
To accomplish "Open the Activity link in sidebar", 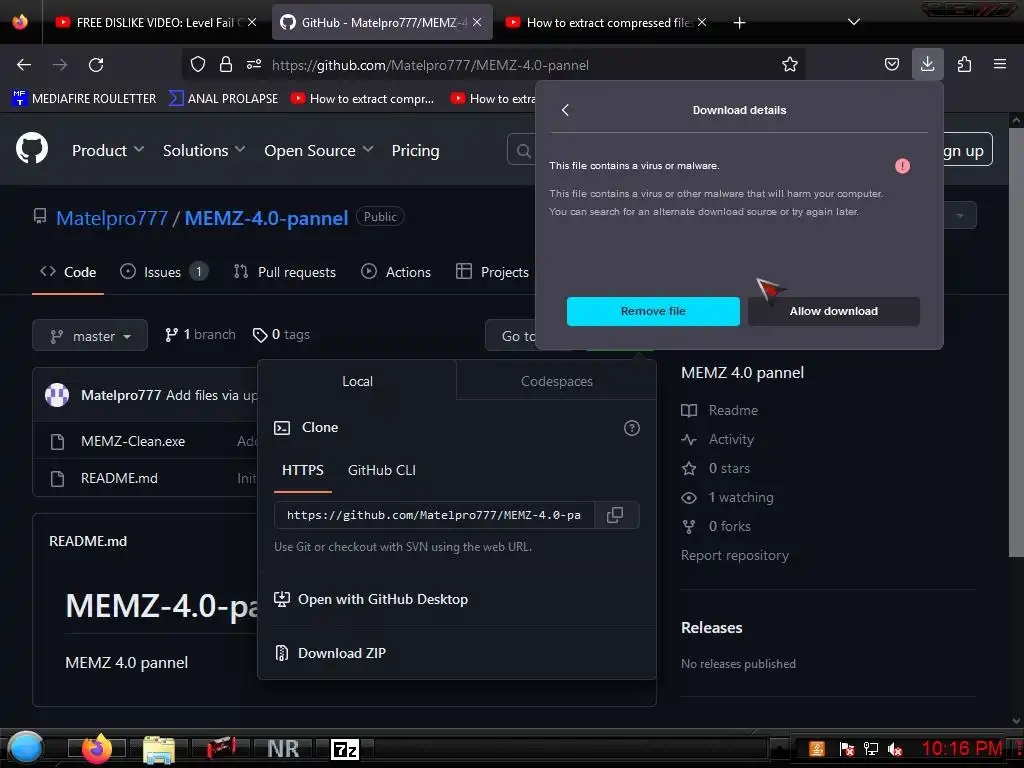I will click(718, 440).
